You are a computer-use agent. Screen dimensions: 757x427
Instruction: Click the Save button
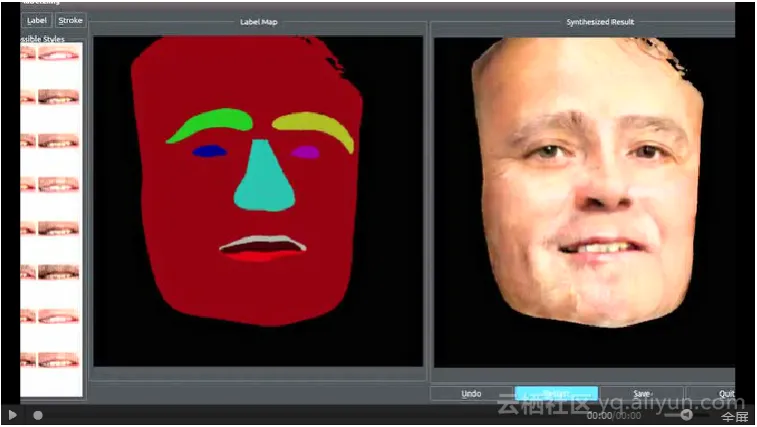click(x=642, y=394)
